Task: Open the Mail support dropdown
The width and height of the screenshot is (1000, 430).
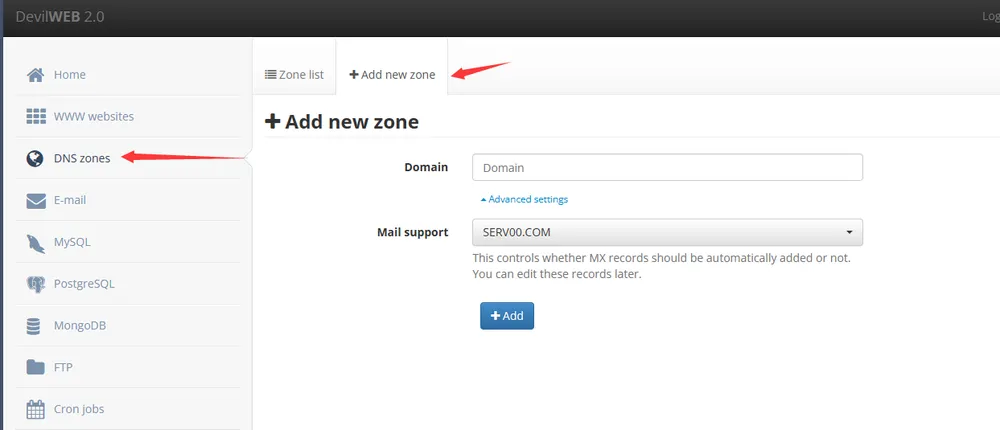Action: (x=667, y=233)
